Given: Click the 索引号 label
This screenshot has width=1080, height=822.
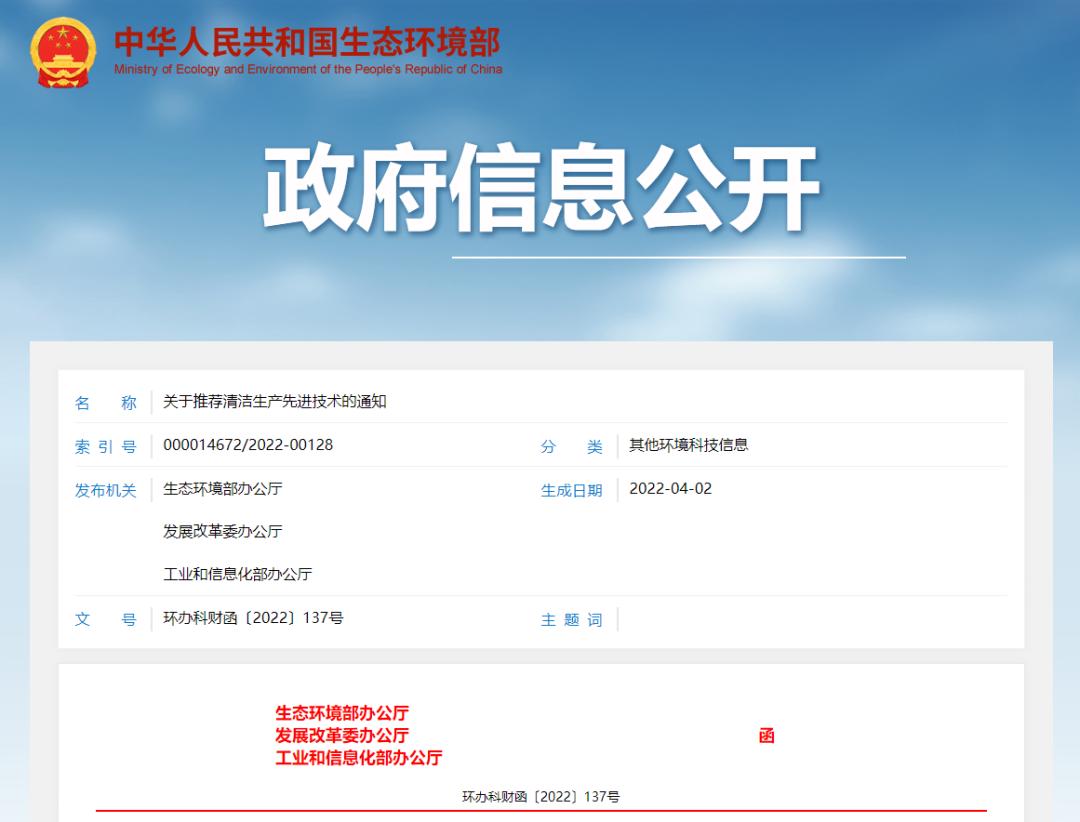Looking at the screenshot, I should click(105, 447).
